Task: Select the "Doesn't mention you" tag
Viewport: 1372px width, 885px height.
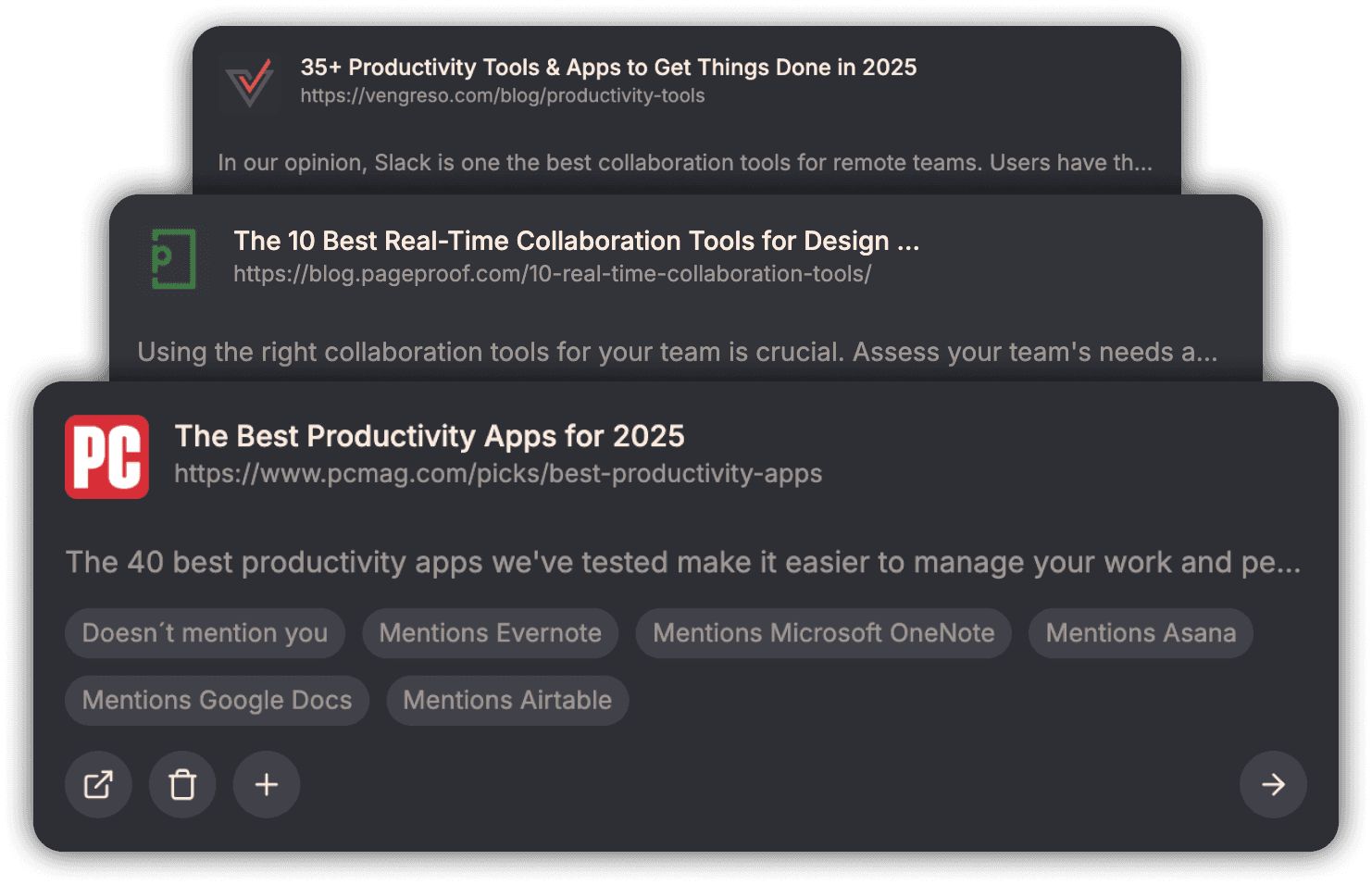Action: [205, 633]
